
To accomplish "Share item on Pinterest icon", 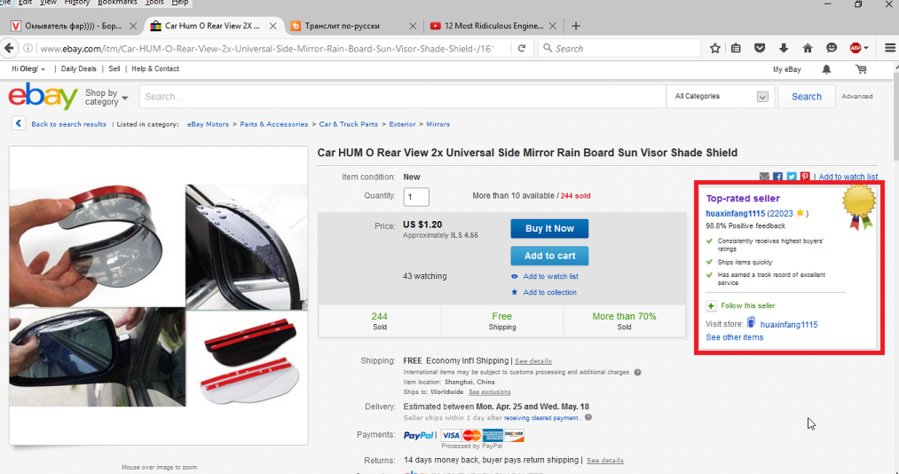I will tap(805, 177).
